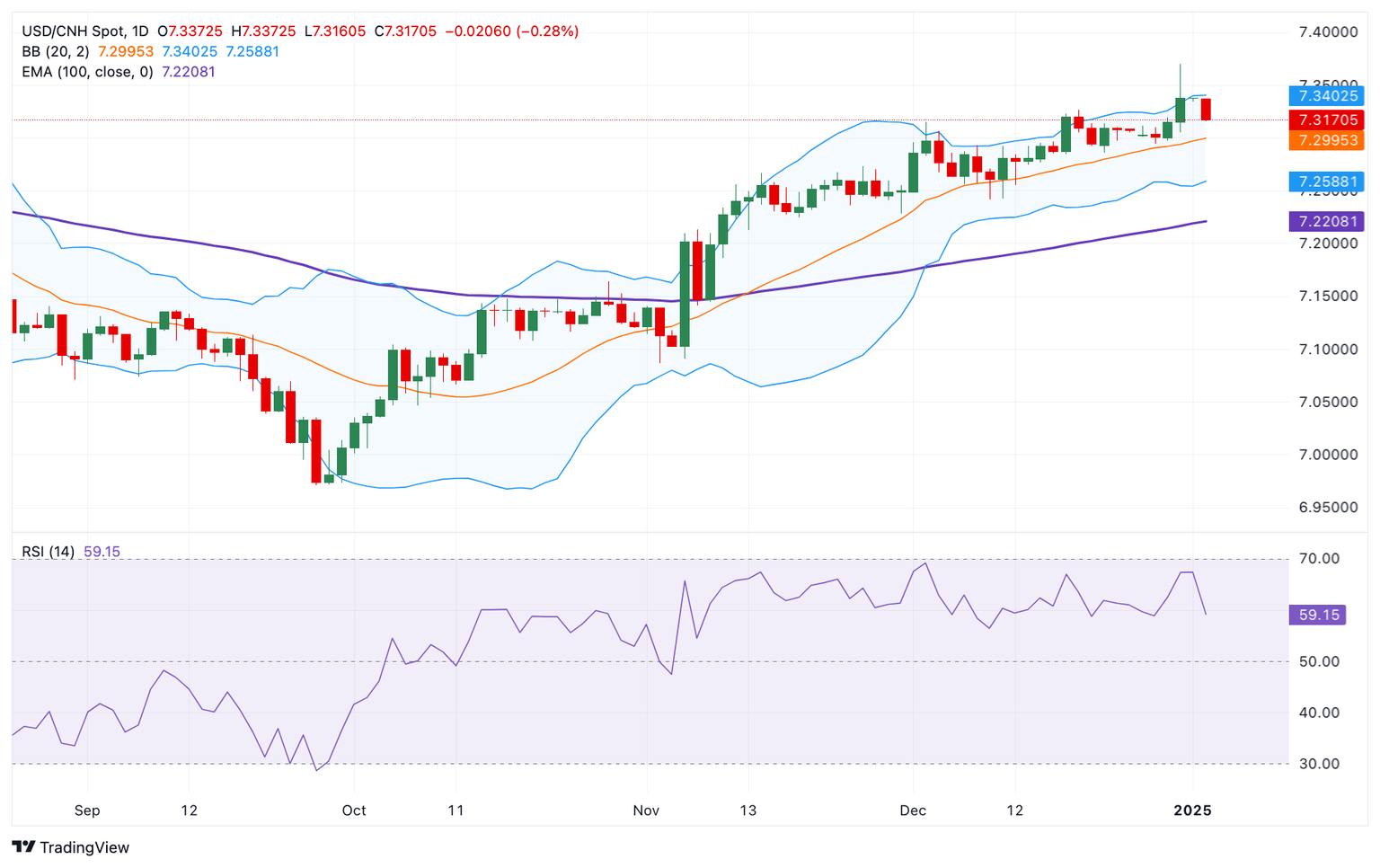Click the last red candlestick on chart

(x=1206, y=109)
